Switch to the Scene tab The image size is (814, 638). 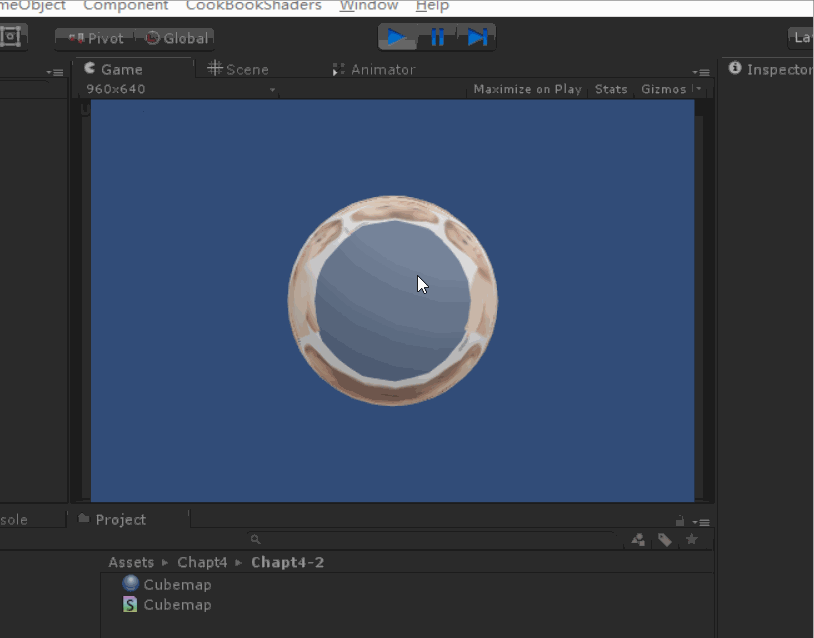(238, 69)
